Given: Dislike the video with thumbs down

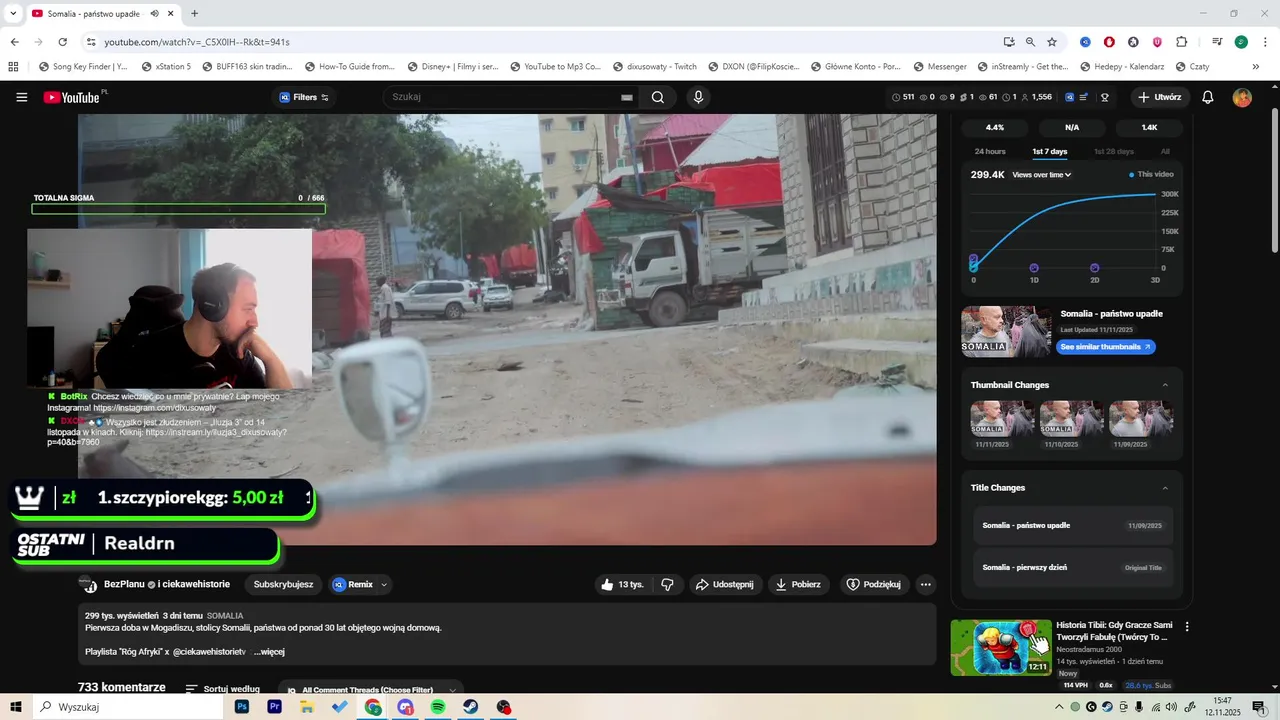Looking at the screenshot, I should (x=667, y=584).
